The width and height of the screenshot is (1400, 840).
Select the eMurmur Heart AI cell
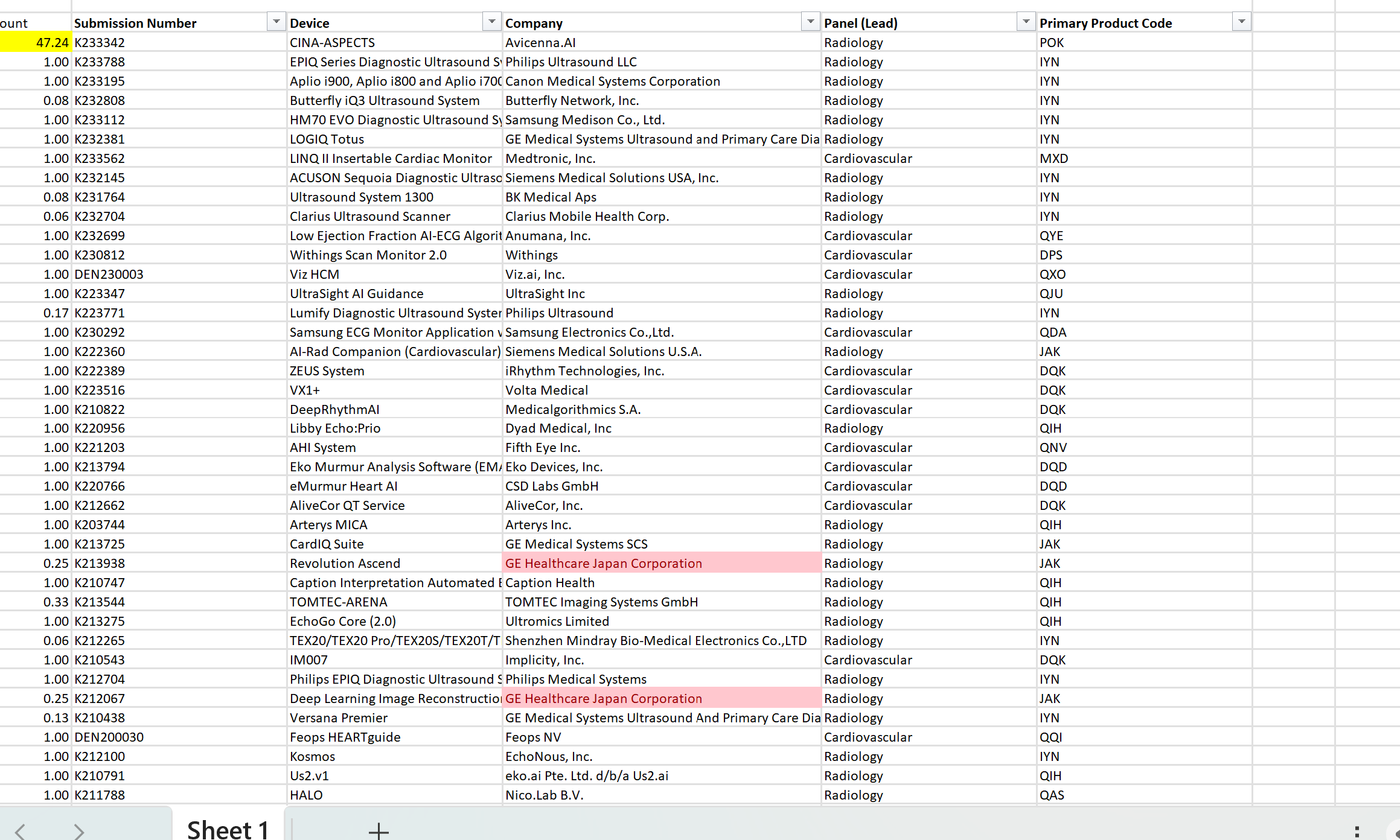tap(395, 486)
